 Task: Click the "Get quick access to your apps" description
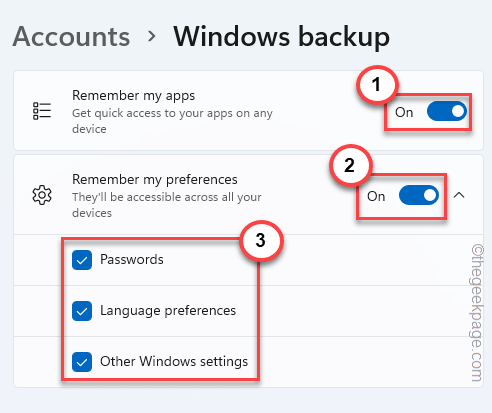[172, 121]
